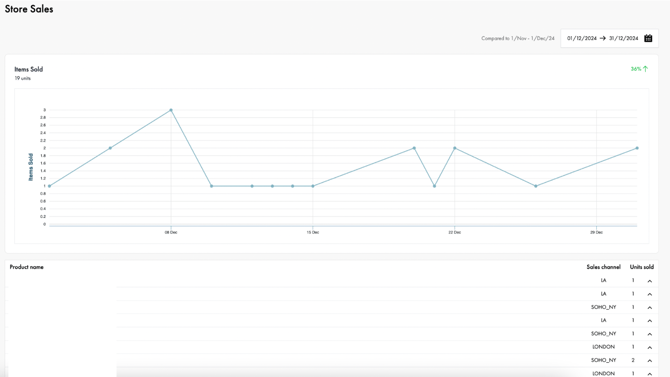The width and height of the screenshot is (670, 377).
Task: Edit the start date 01/12/2024
Action: coord(582,38)
